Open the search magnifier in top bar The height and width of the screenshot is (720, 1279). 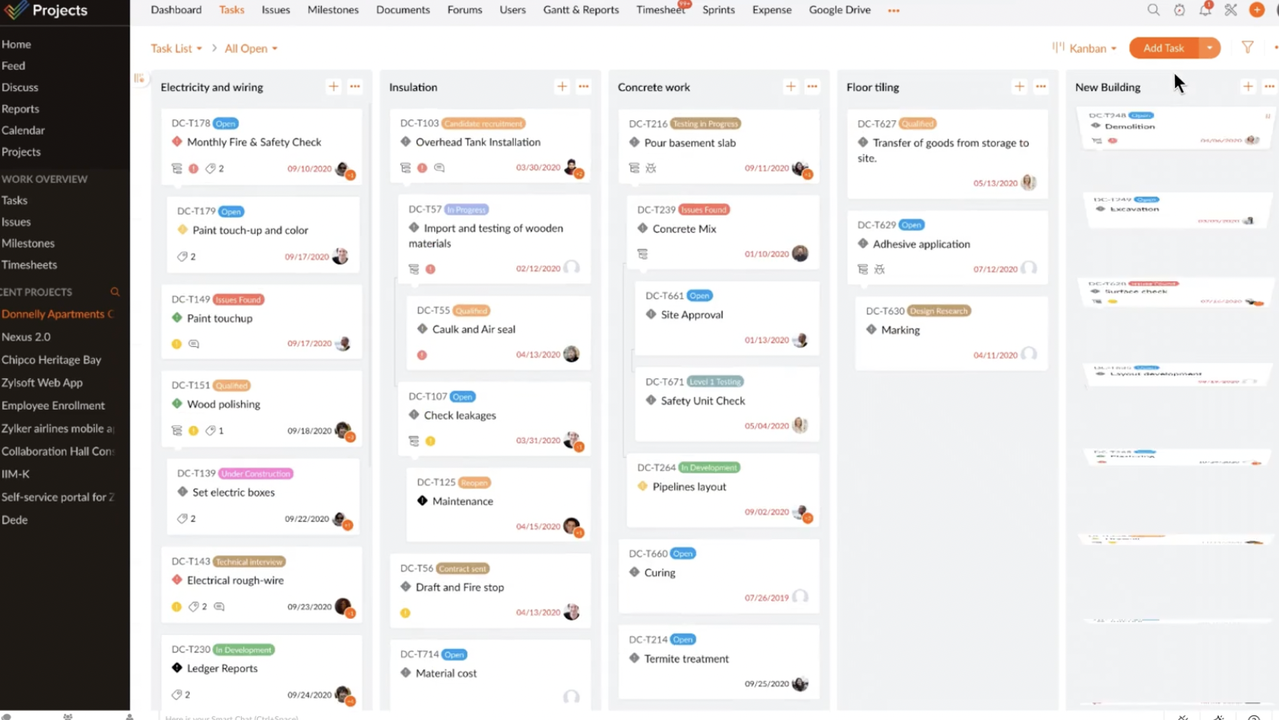click(1153, 10)
